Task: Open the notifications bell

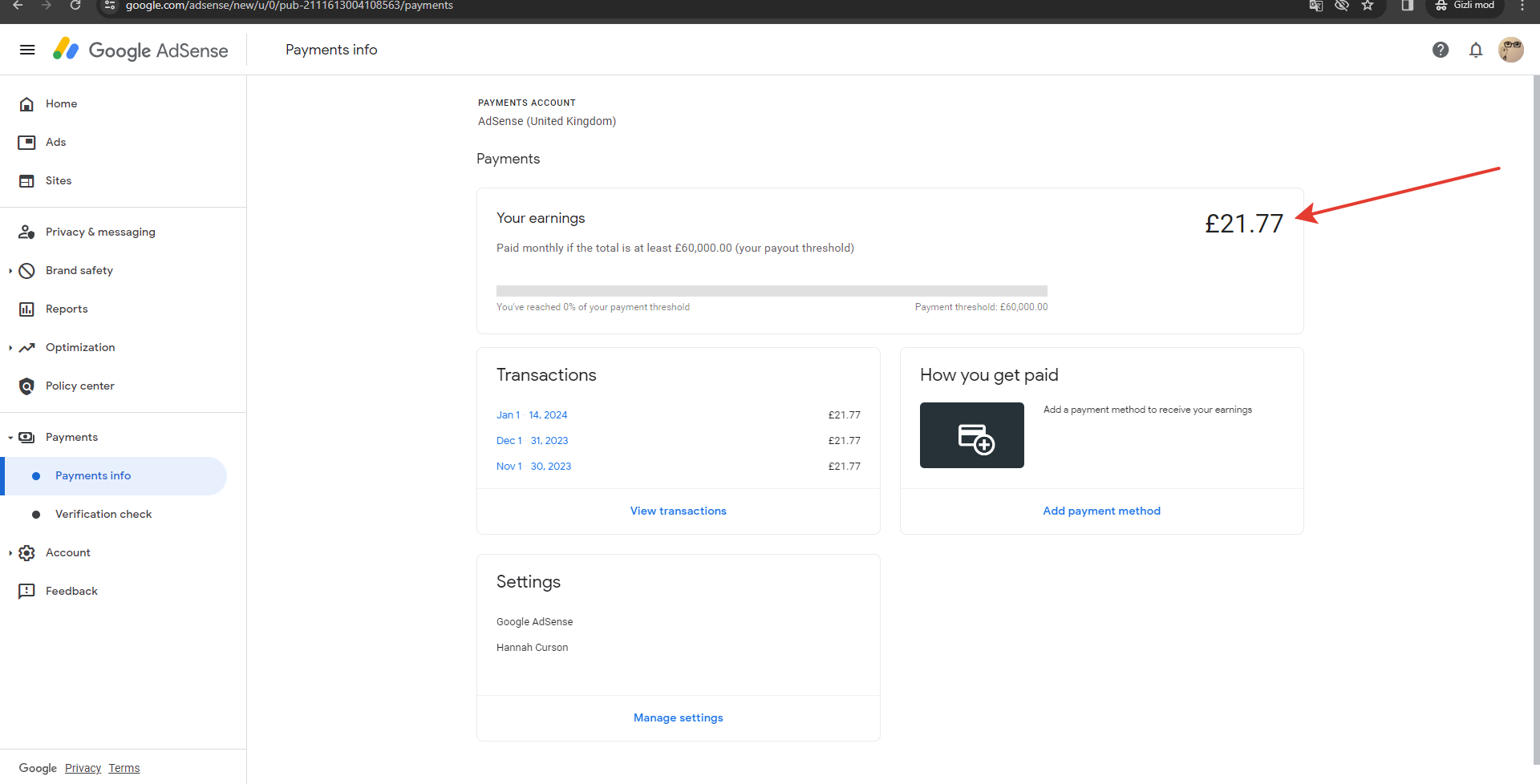Action: click(1476, 50)
